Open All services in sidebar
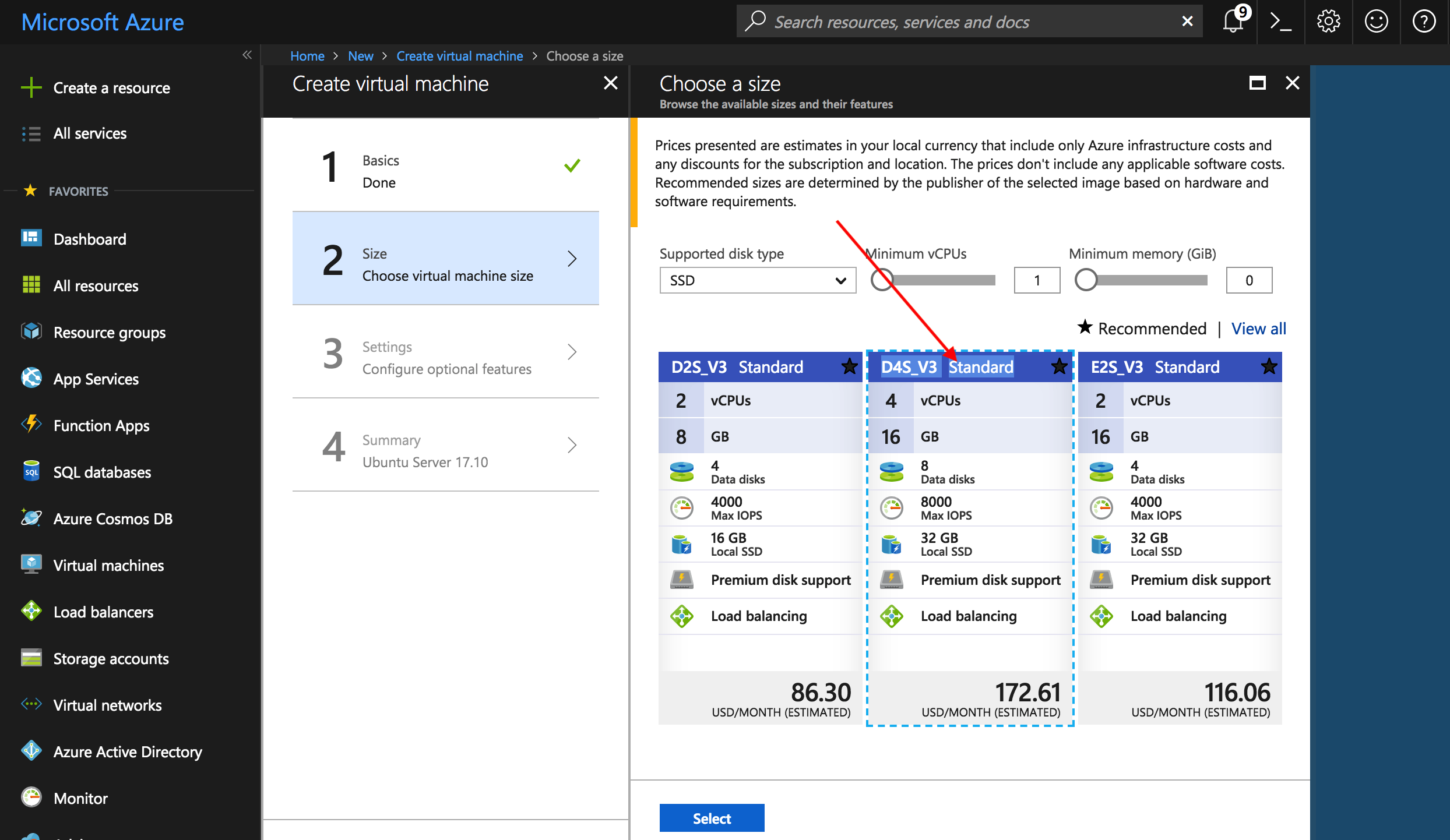The image size is (1450, 840). (x=90, y=134)
